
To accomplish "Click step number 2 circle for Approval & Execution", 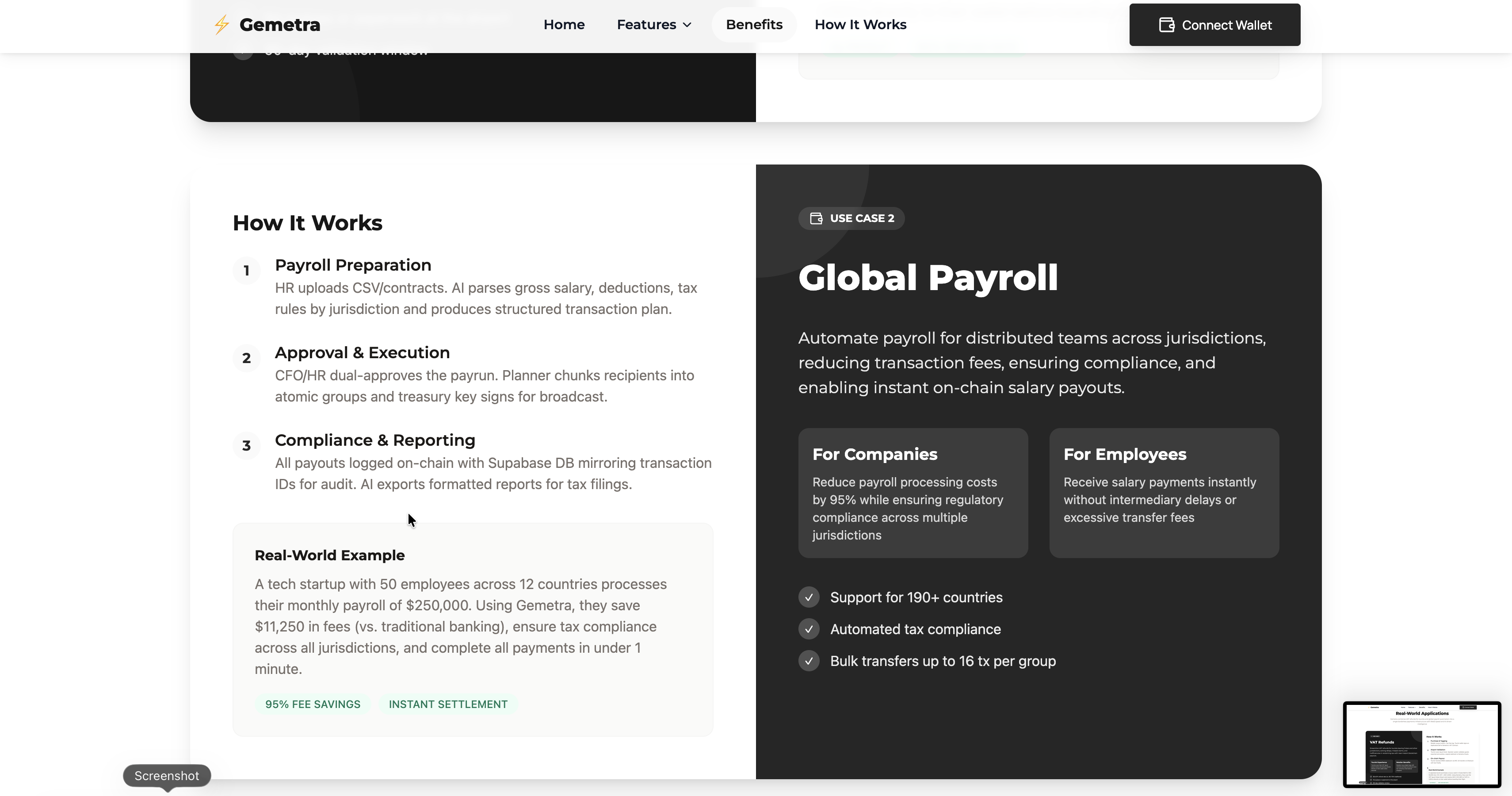I will coord(247,358).
